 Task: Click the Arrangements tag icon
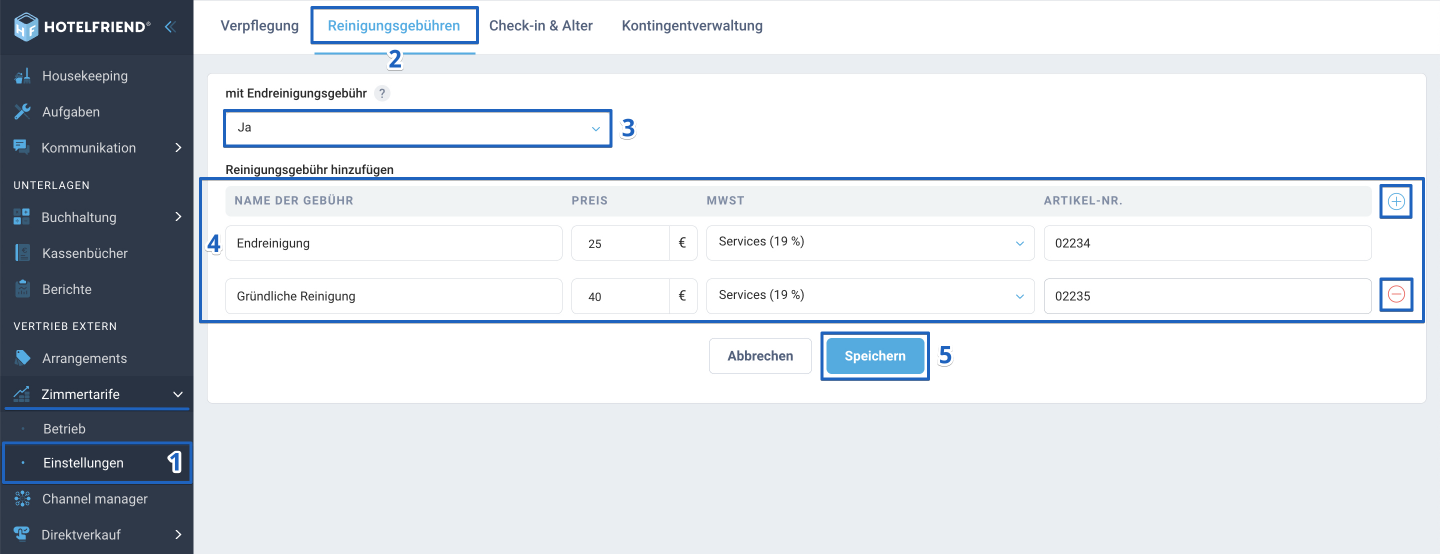click(x=22, y=358)
